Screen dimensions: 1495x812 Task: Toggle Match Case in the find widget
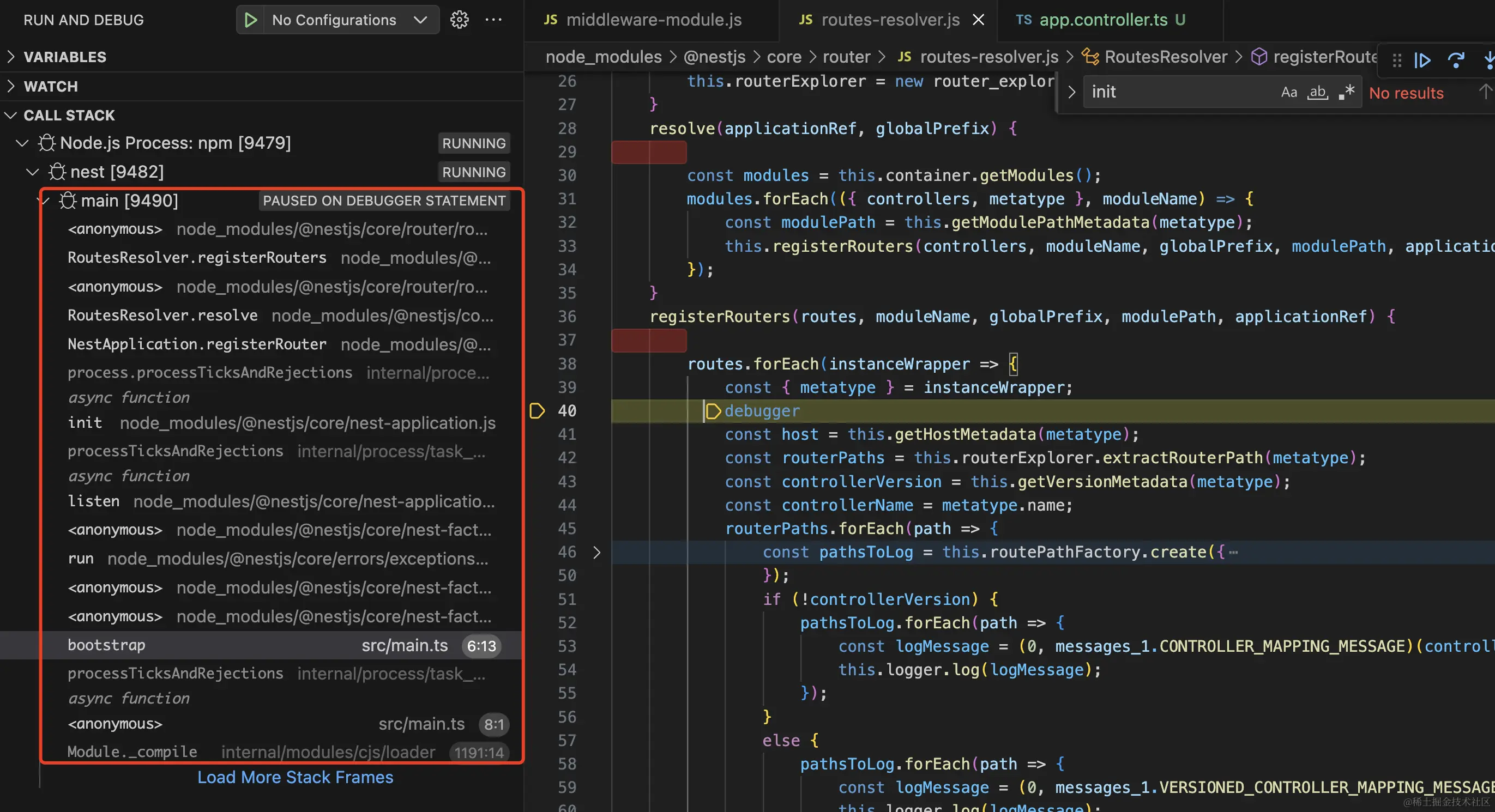tap(1288, 92)
